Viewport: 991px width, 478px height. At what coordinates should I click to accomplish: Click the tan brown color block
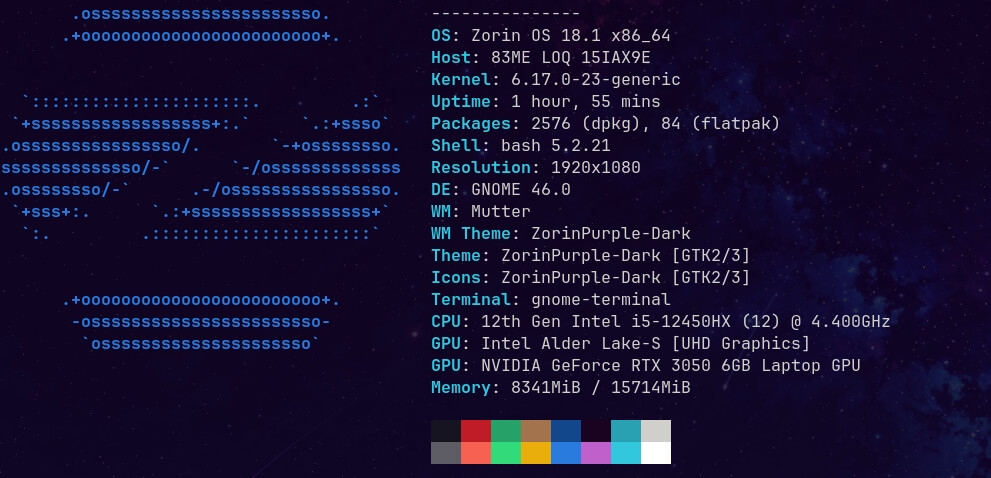[x=536, y=431]
